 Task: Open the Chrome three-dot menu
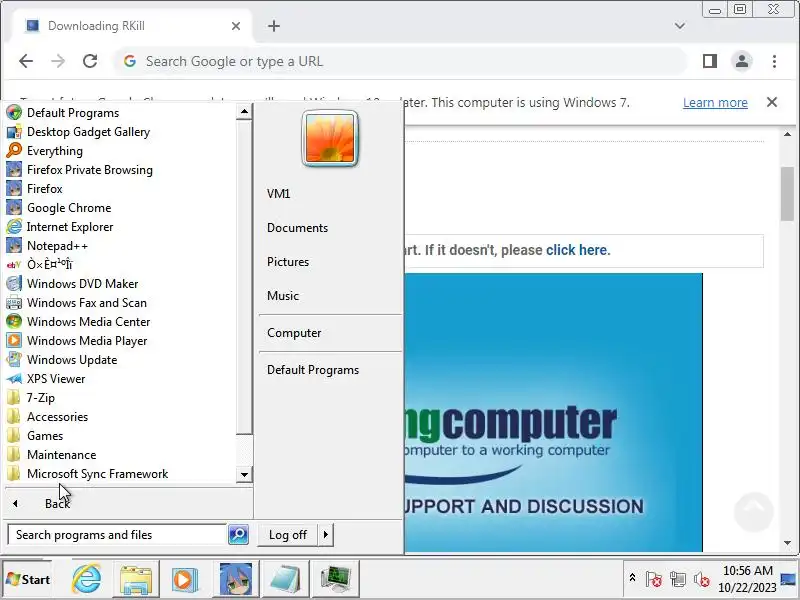tap(774, 61)
